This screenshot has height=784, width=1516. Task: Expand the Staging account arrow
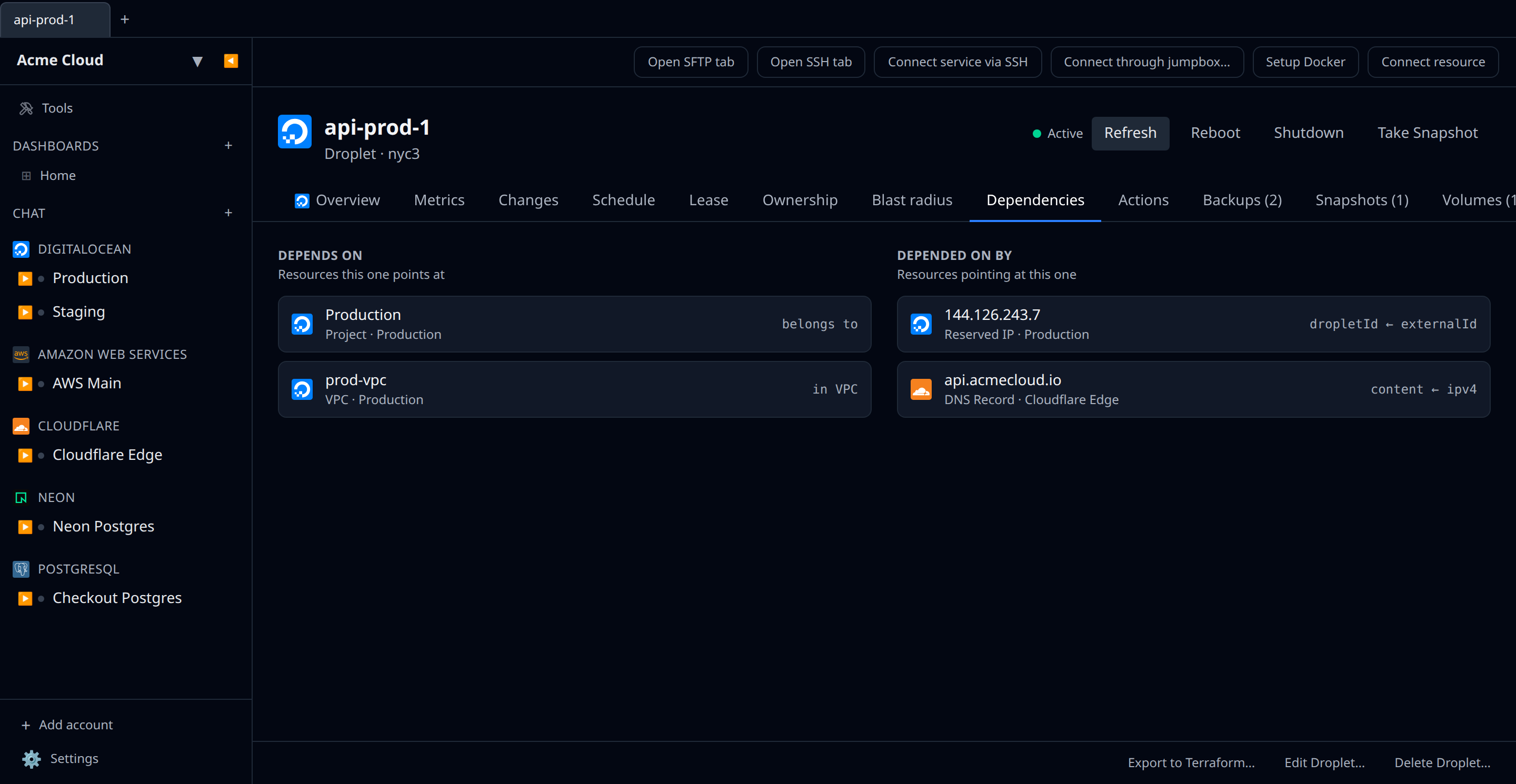(x=25, y=313)
